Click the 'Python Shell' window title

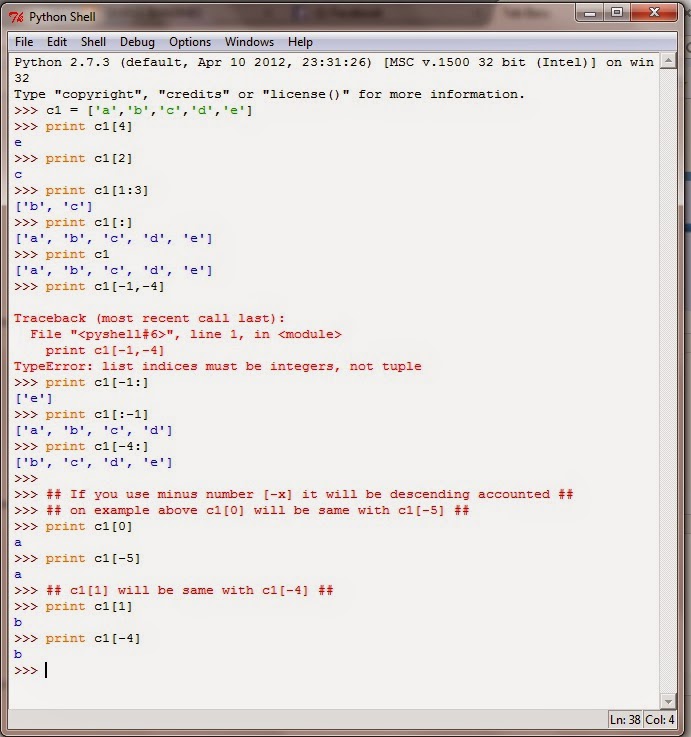coord(62,17)
